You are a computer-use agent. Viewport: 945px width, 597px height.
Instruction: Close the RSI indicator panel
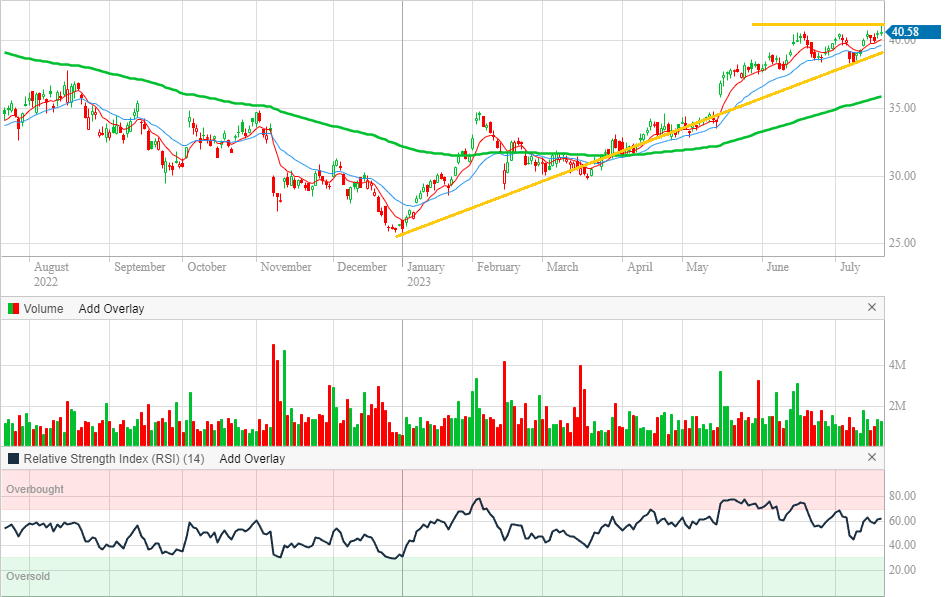[x=871, y=458]
